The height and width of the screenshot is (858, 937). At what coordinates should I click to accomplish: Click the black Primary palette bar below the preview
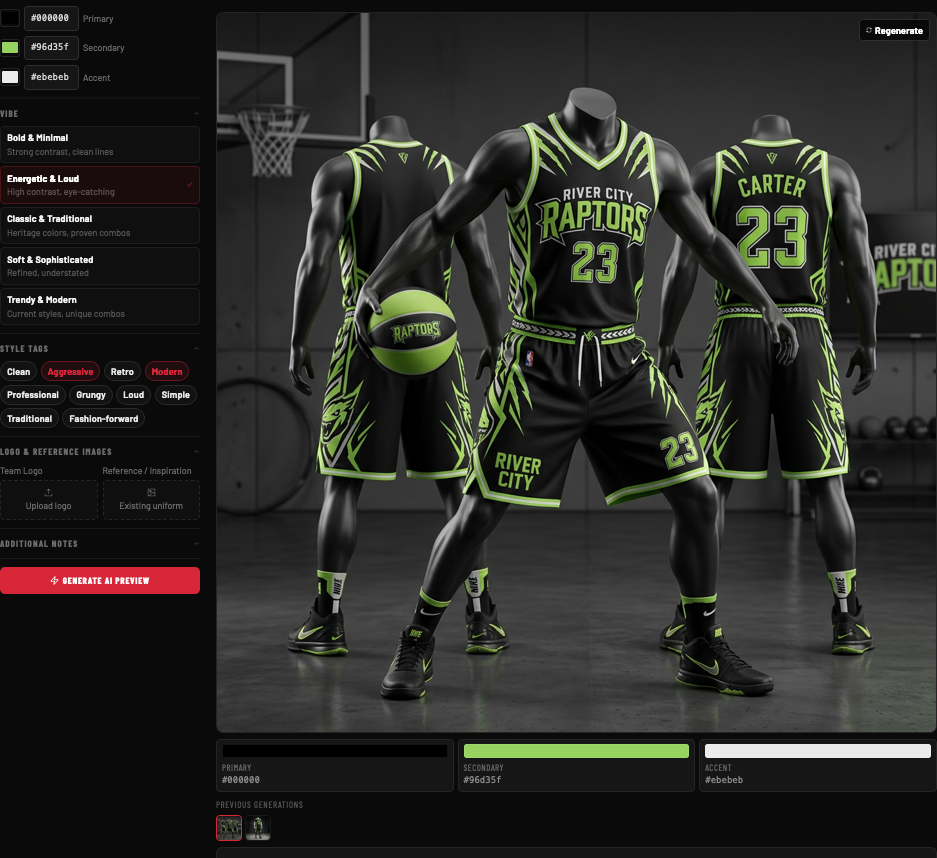tap(335, 751)
